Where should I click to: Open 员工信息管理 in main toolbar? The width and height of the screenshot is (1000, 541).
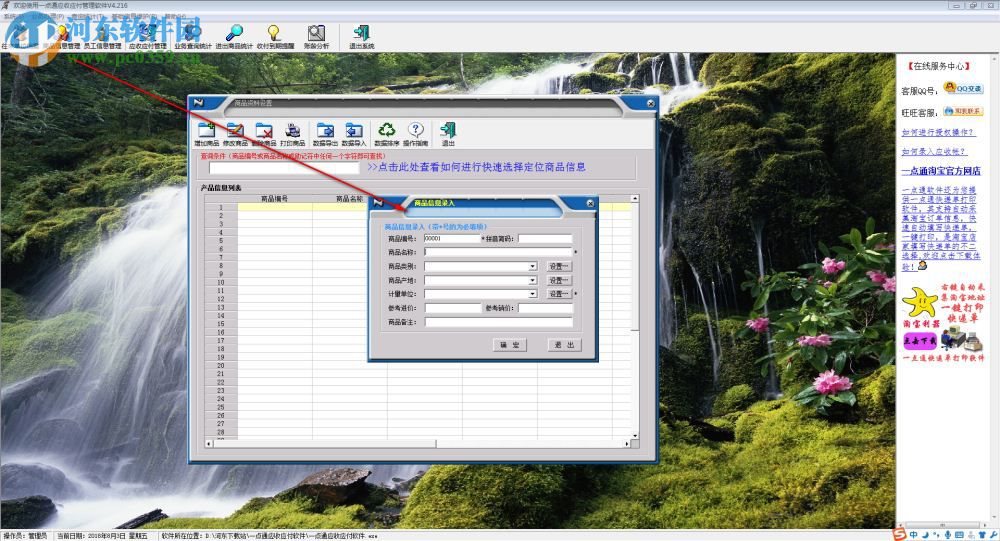click(x=102, y=37)
